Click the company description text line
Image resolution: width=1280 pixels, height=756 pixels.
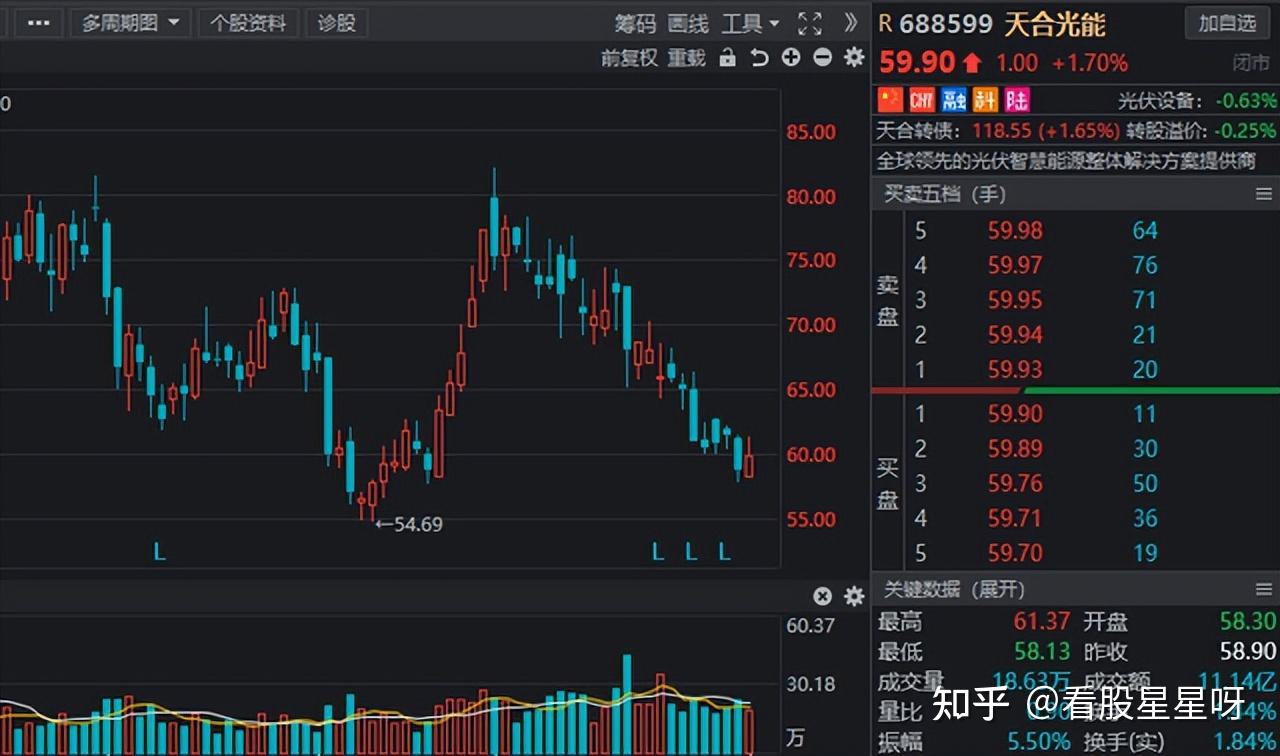pos(1066,161)
